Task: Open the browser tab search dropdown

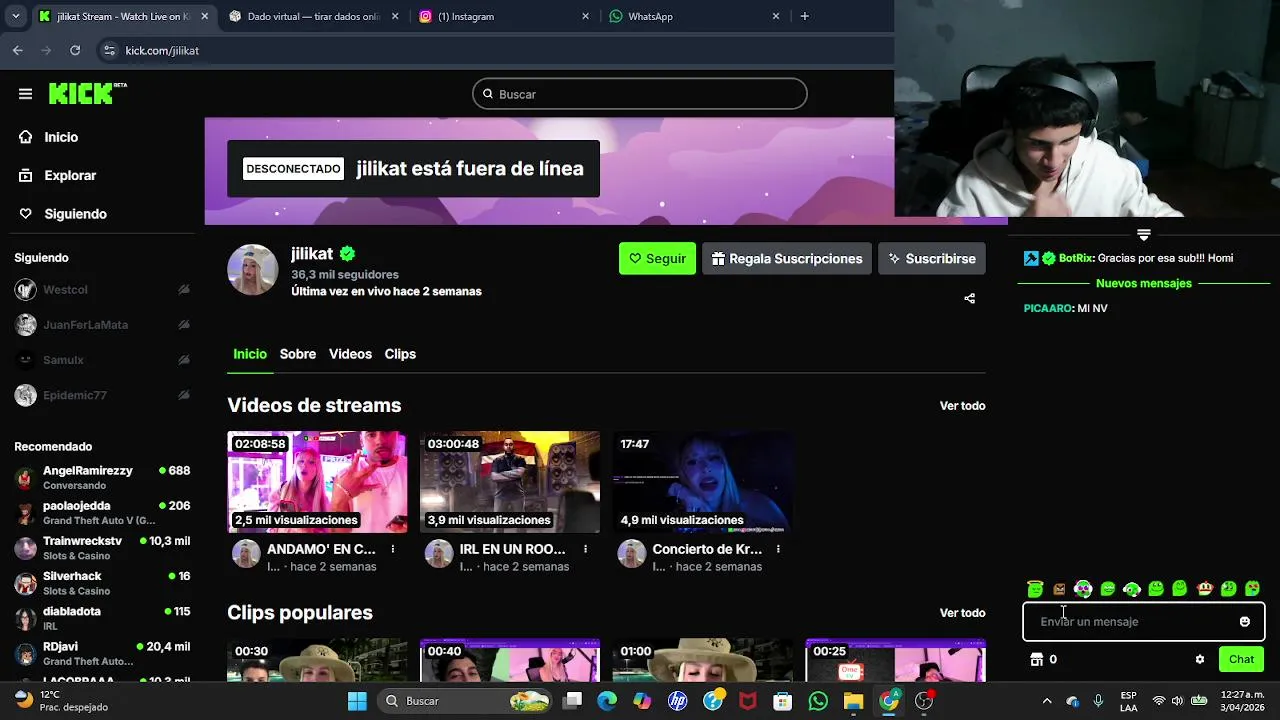Action: coord(15,16)
